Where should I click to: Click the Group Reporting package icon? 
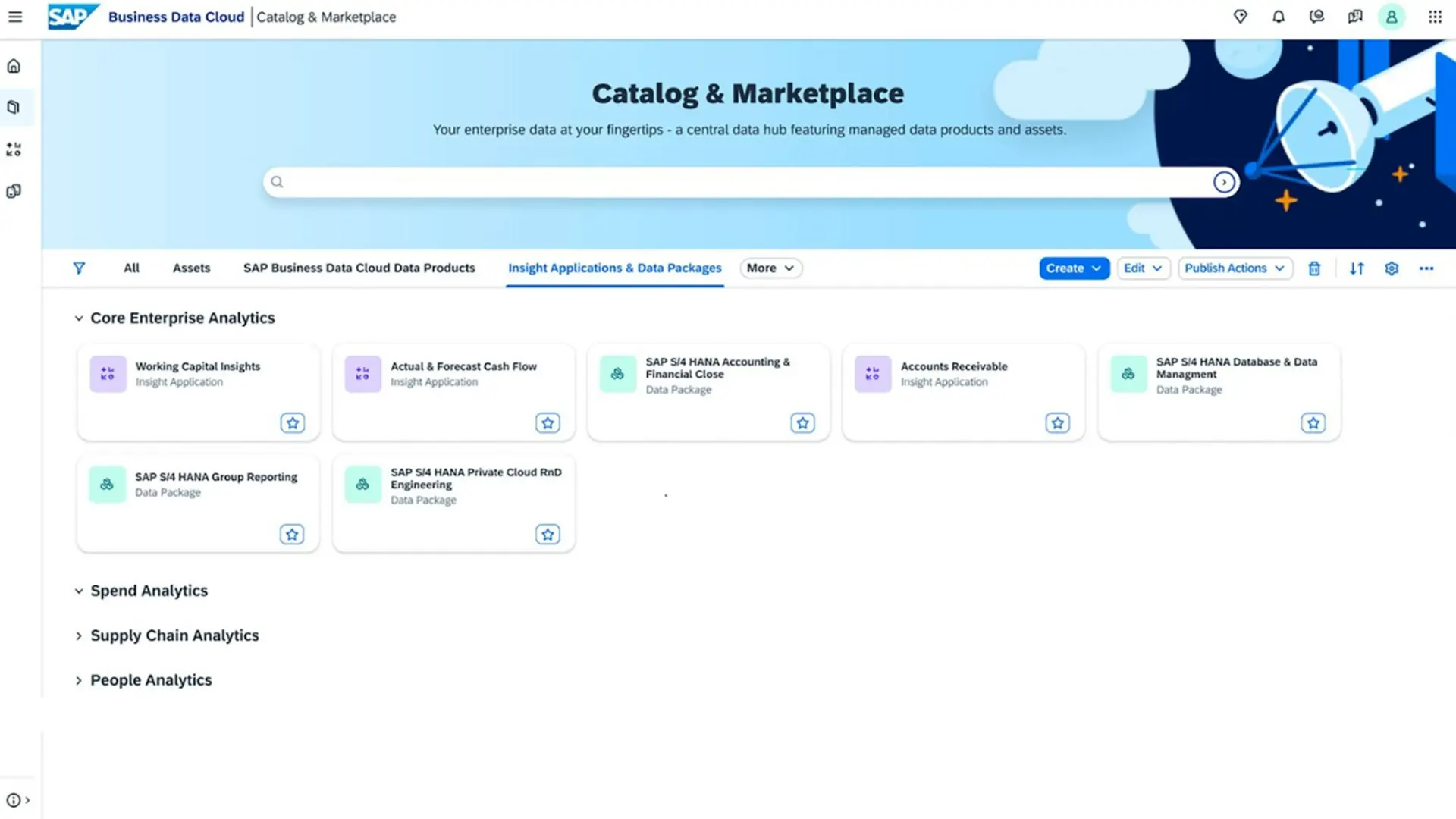coord(107,485)
